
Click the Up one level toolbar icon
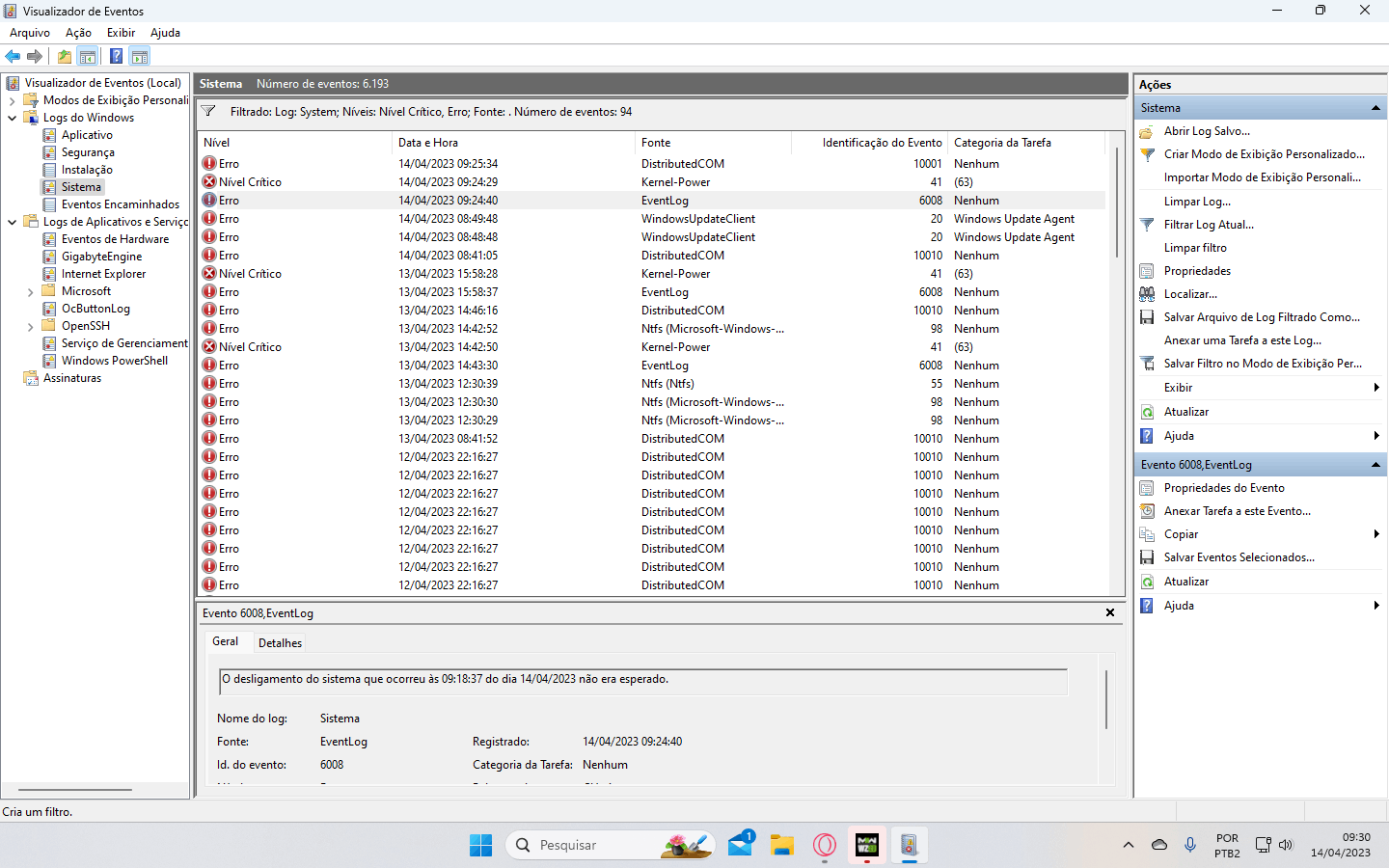tap(65, 56)
